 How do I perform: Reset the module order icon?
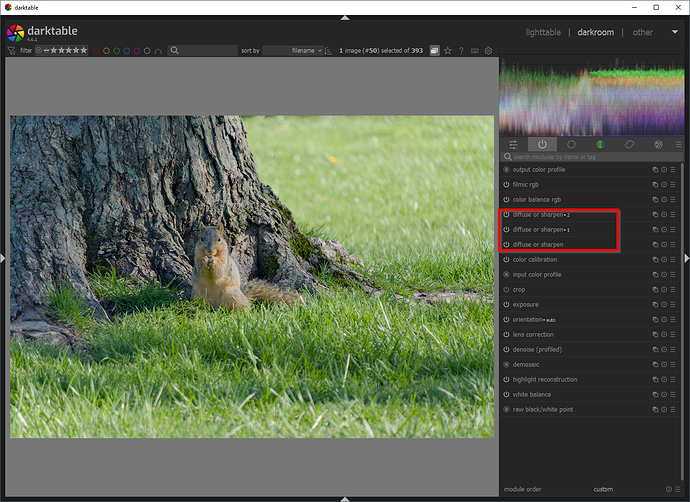[669, 489]
